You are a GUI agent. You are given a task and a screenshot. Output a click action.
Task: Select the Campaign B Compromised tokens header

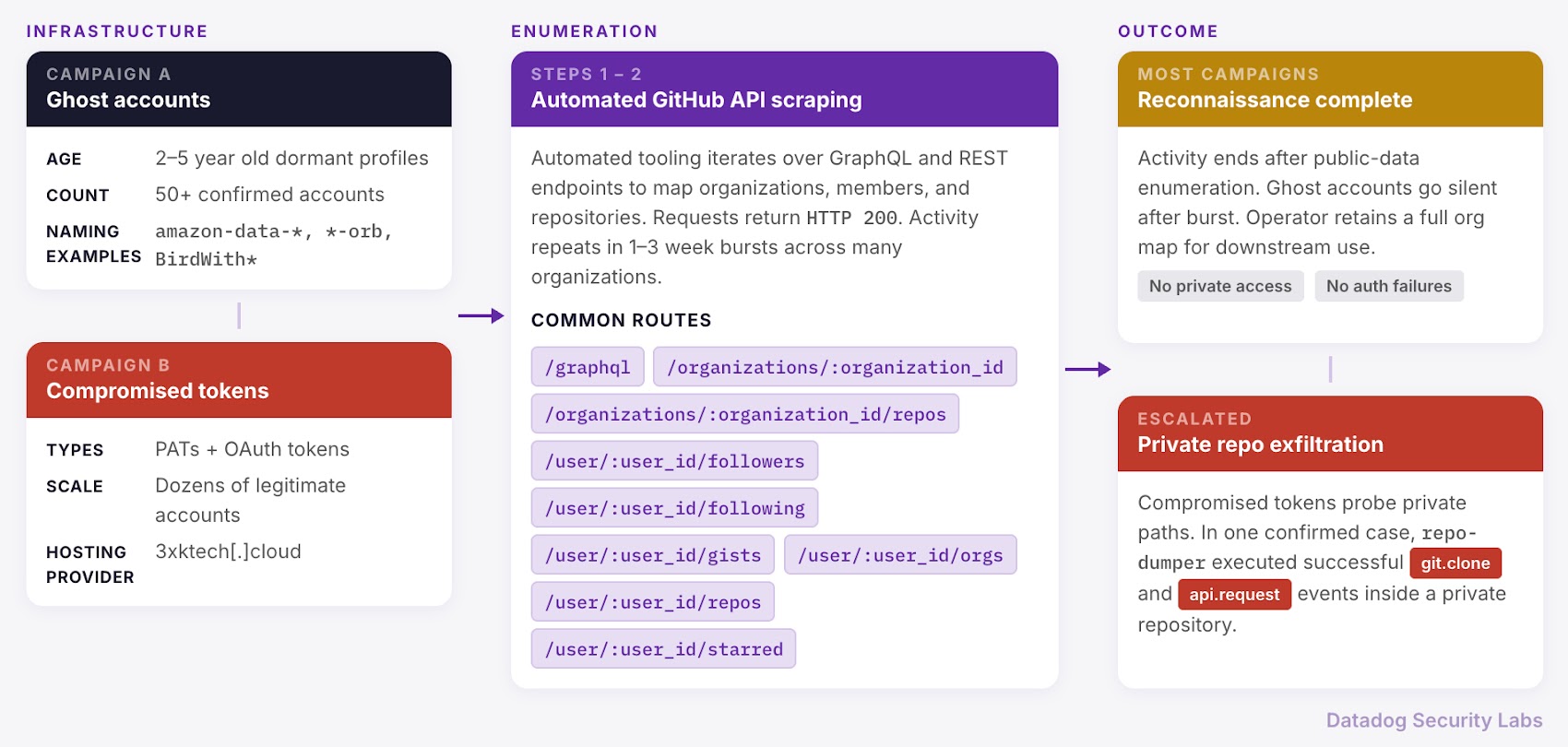239,380
